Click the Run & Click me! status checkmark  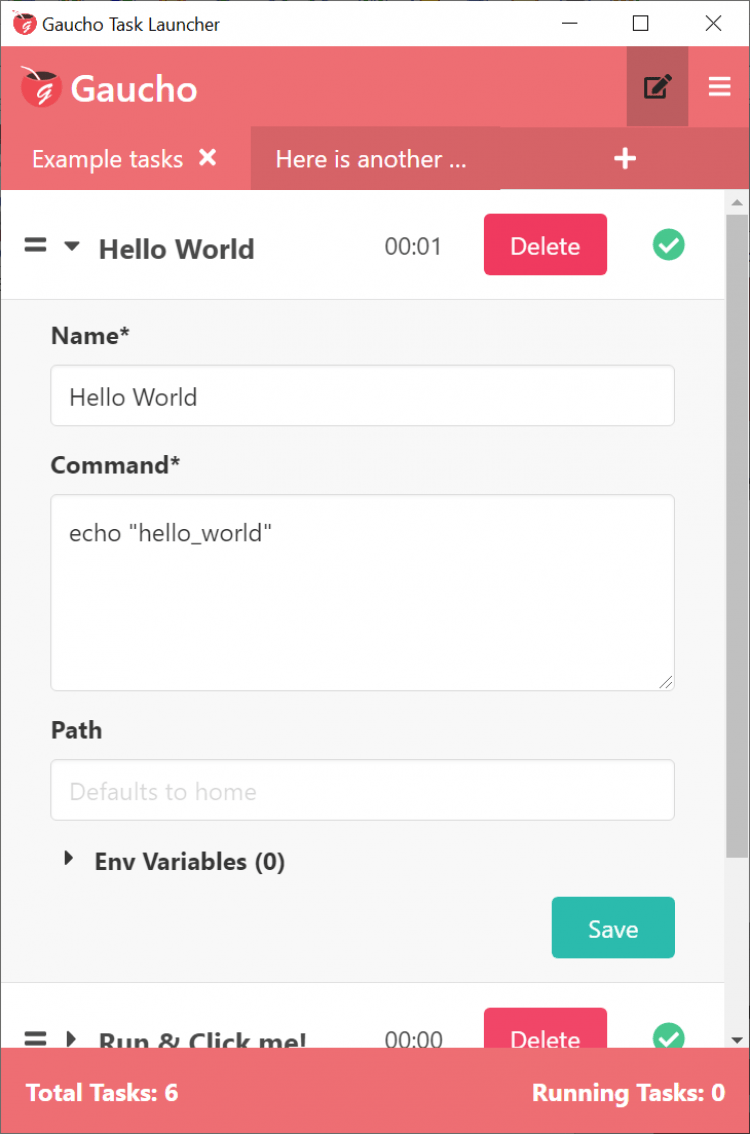668,1037
